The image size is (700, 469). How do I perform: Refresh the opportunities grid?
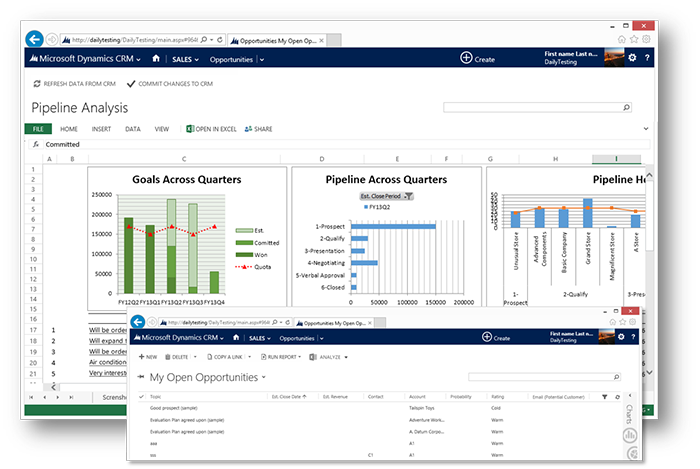coord(617,397)
